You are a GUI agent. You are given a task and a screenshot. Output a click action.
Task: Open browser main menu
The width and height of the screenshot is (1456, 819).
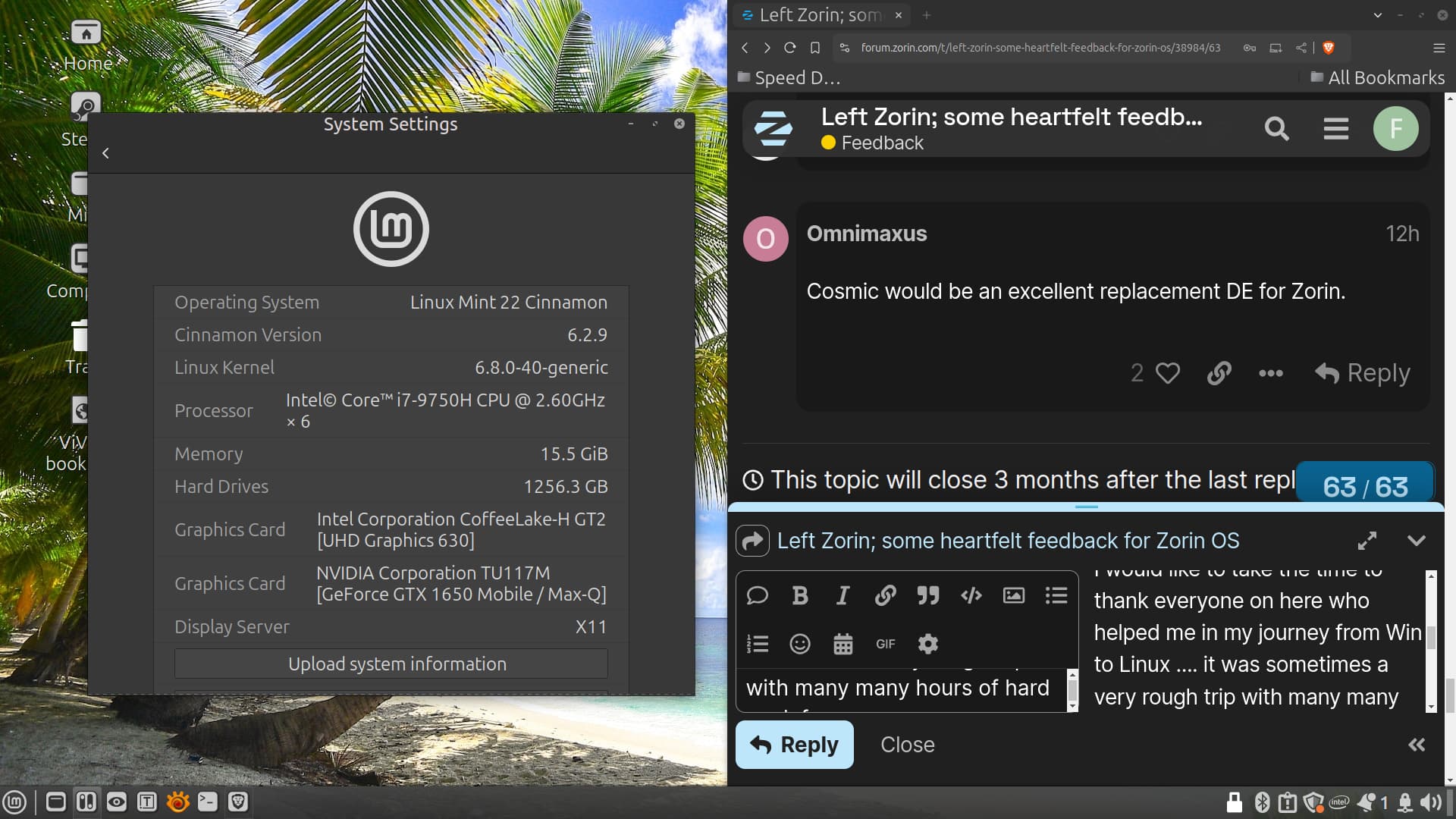point(1439,48)
